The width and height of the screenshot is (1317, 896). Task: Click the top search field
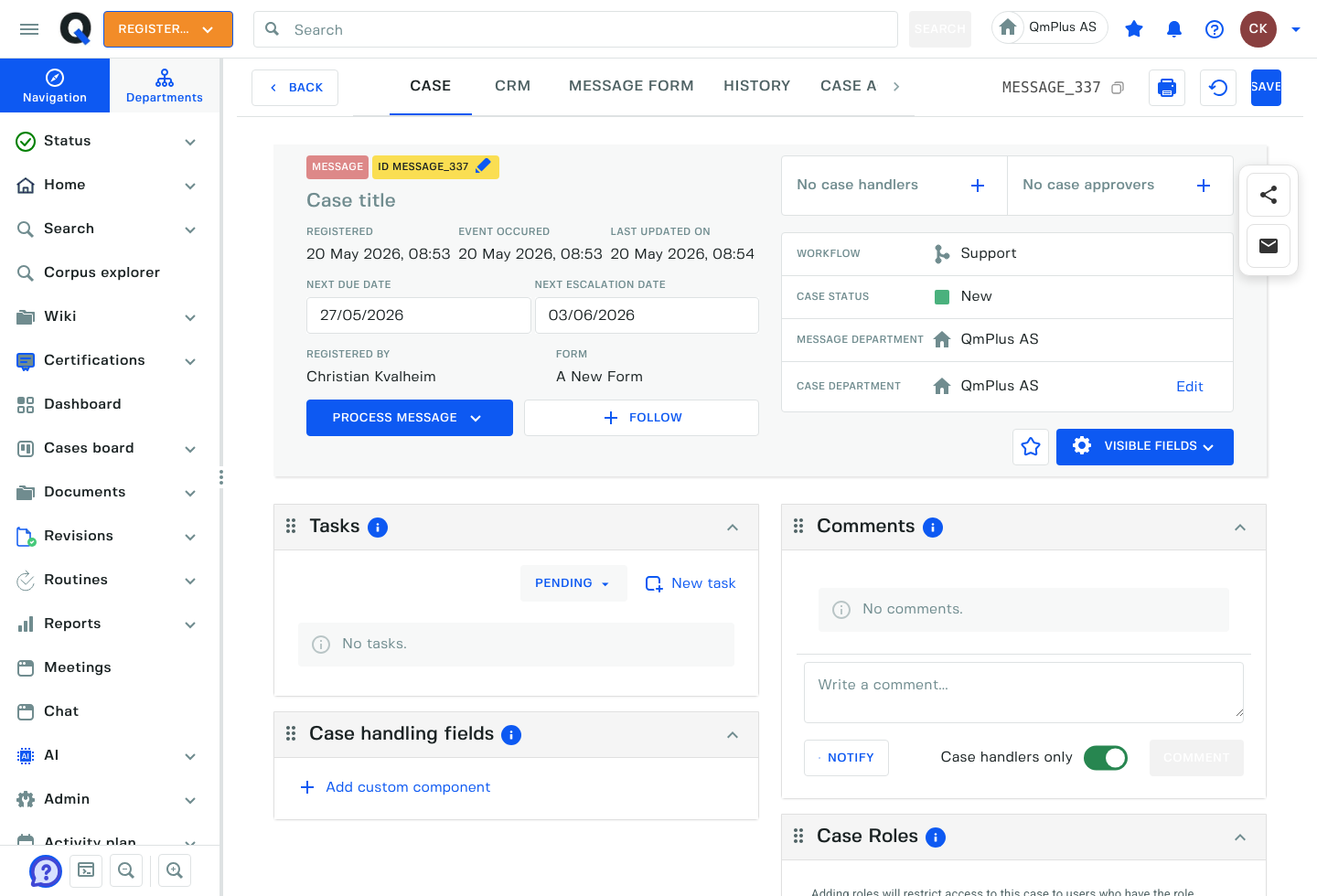pyautogui.click(x=575, y=29)
